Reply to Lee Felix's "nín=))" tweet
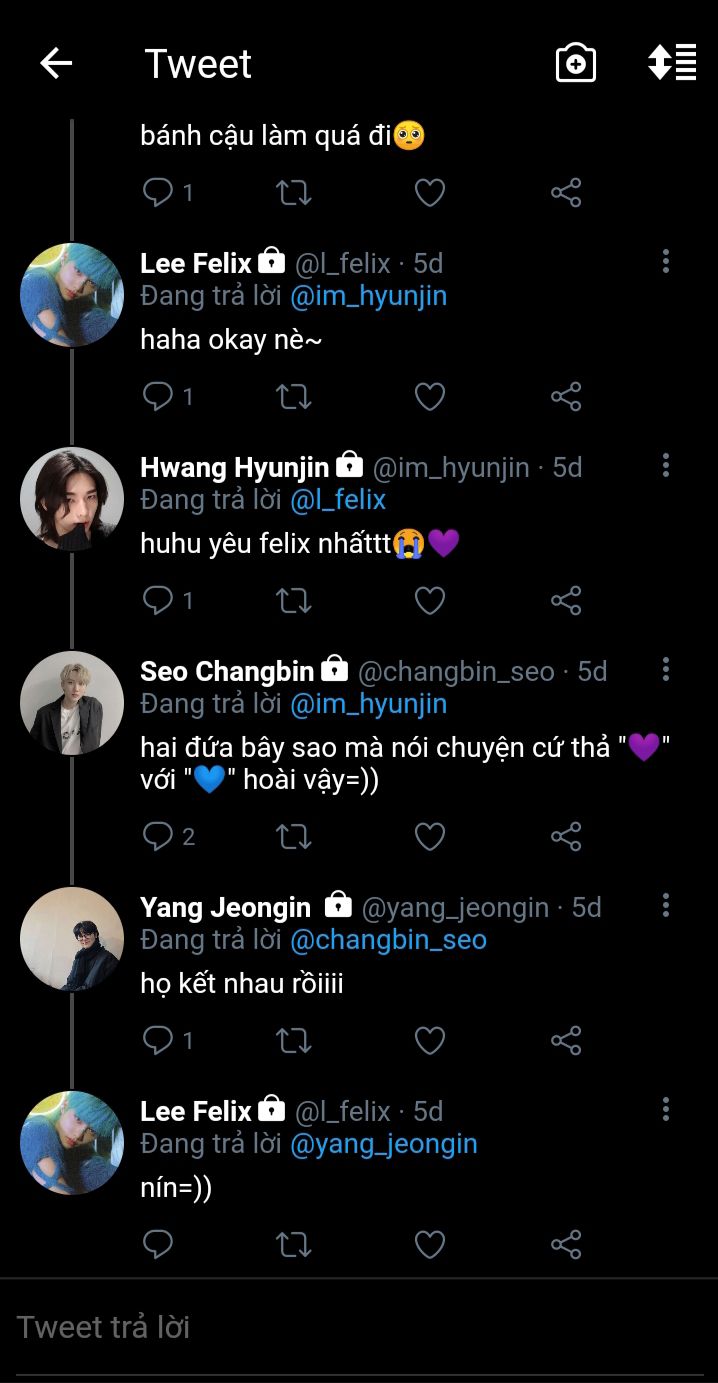The image size is (718, 1383). tap(158, 1245)
